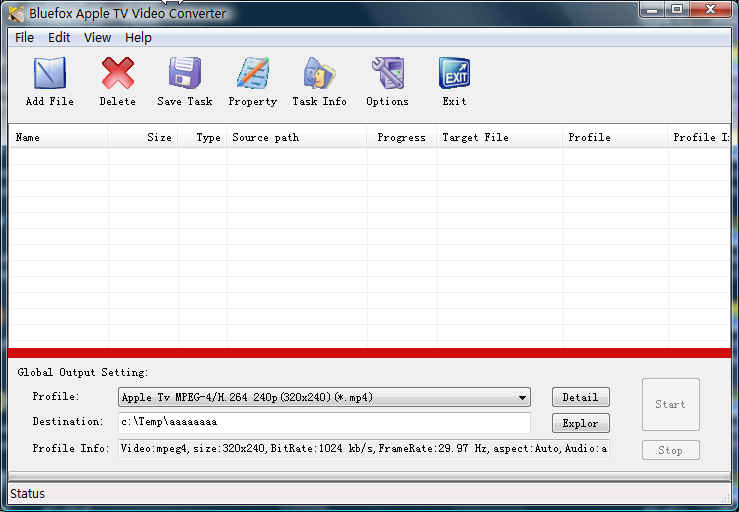The height and width of the screenshot is (512, 739).
Task: Click the Progress column header
Action: (402, 138)
